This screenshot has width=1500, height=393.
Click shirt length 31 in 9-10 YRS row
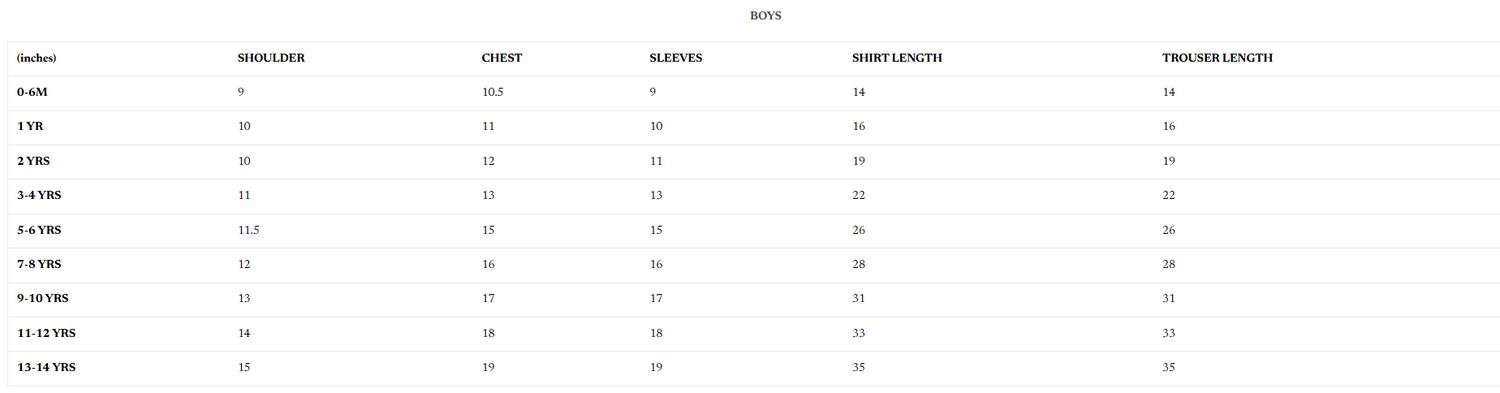pyautogui.click(x=858, y=298)
